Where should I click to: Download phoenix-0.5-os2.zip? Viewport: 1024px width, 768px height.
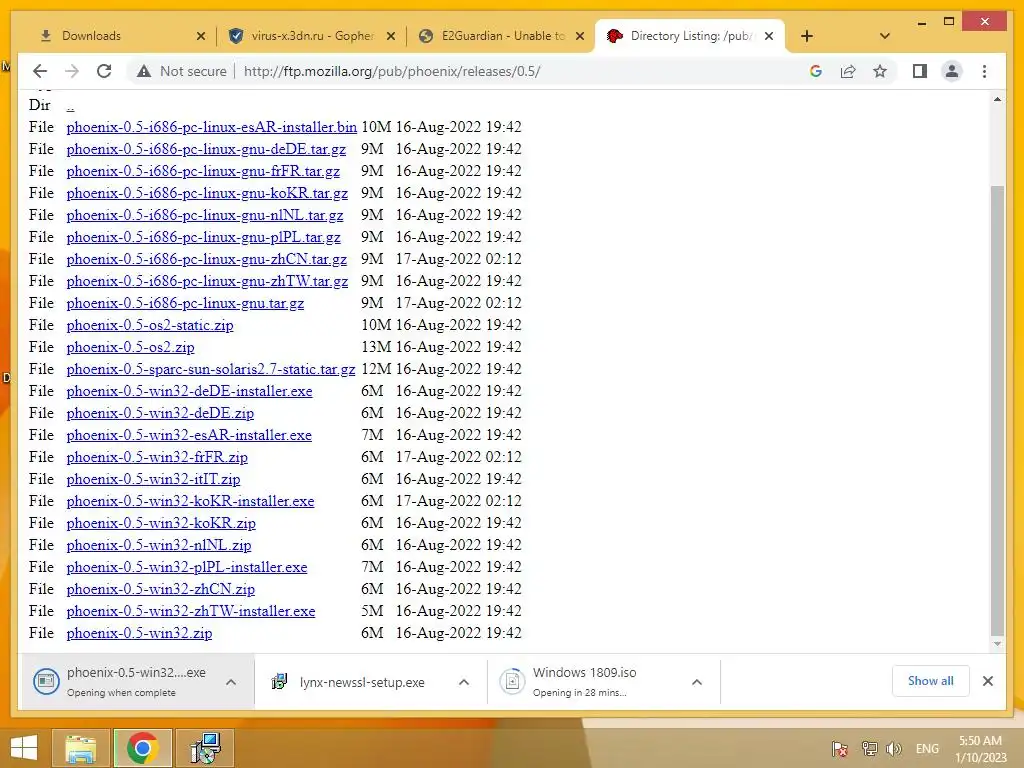pos(130,347)
